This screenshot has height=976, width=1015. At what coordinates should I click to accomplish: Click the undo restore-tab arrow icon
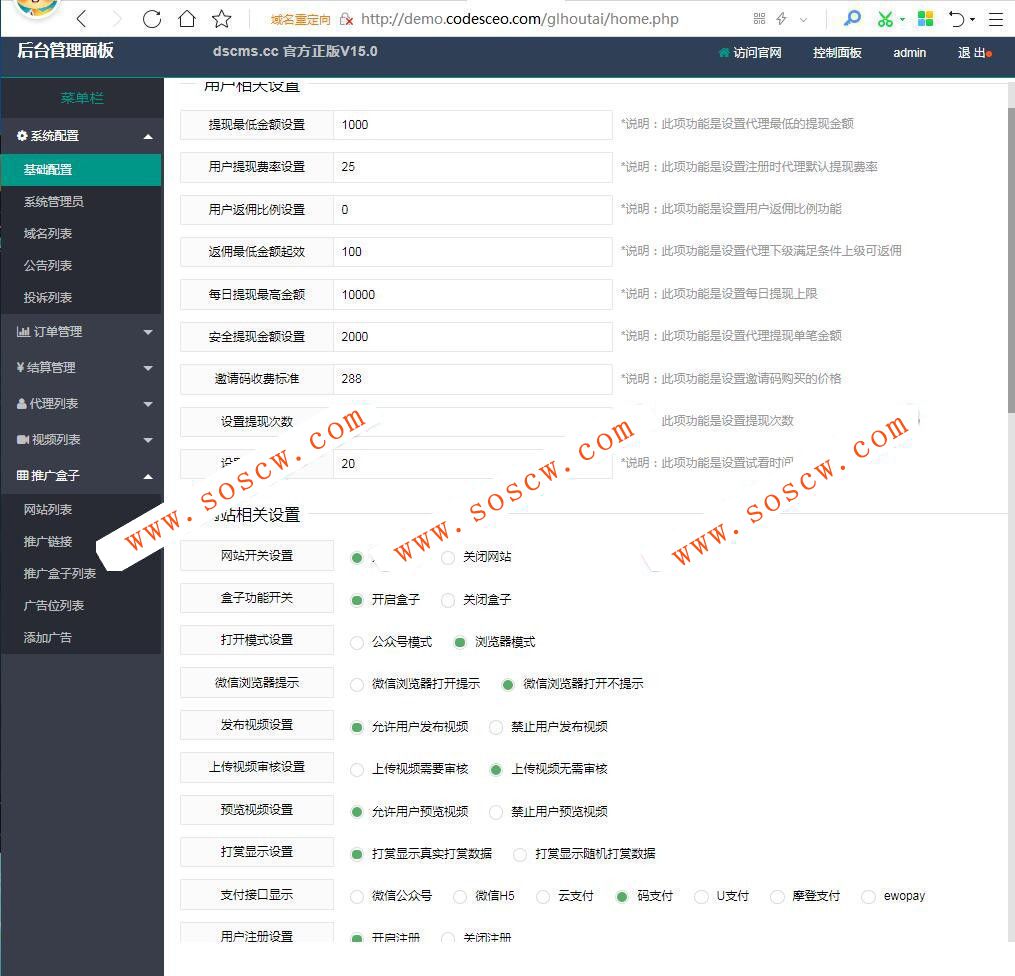pos(957,19)
